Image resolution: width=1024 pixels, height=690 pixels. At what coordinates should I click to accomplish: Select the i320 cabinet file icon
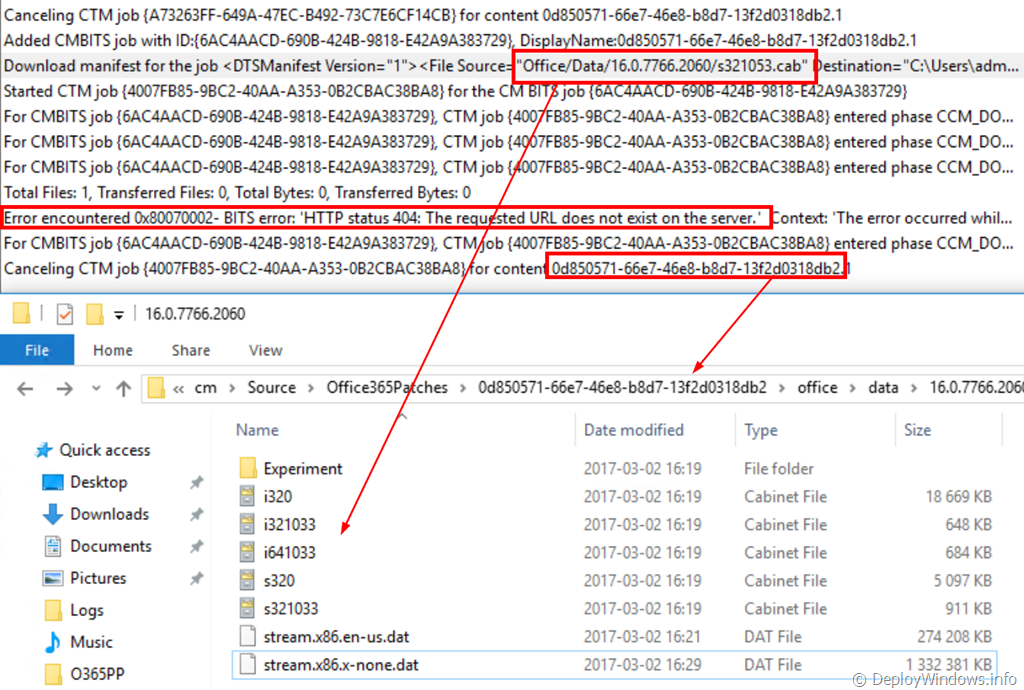point(248,496)
